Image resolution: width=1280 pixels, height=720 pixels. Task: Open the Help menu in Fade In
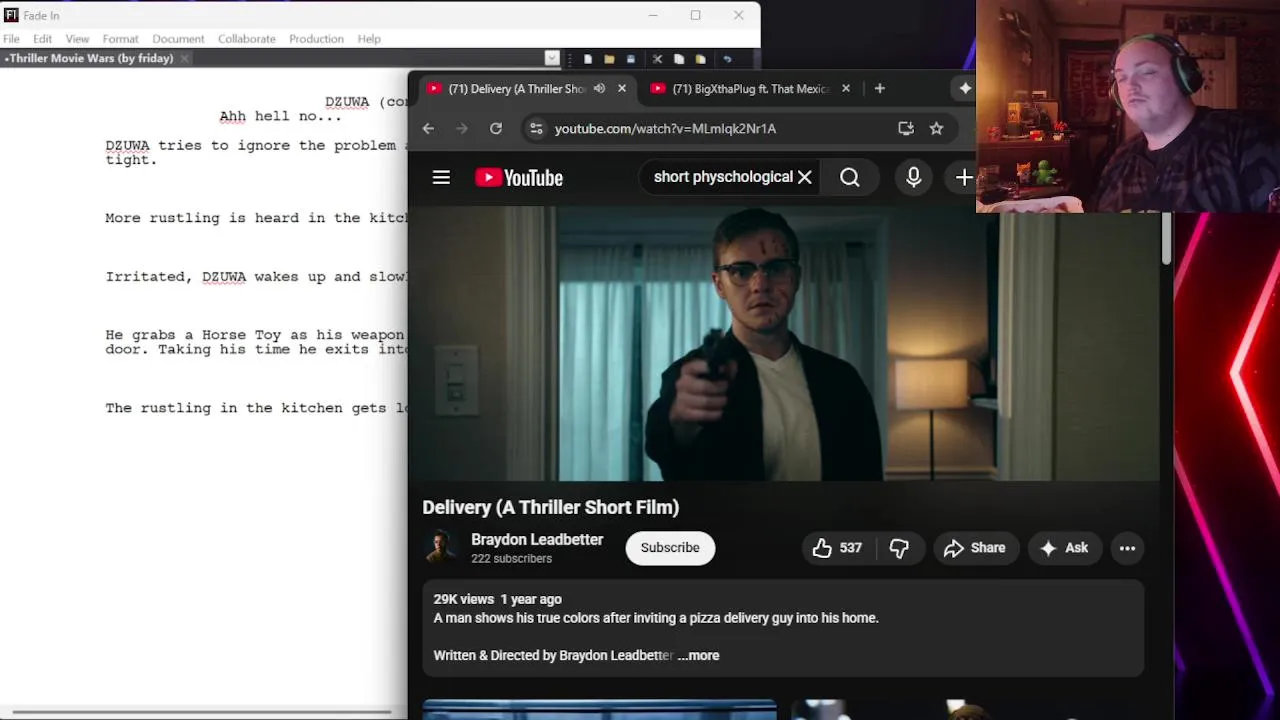(369, 39)
